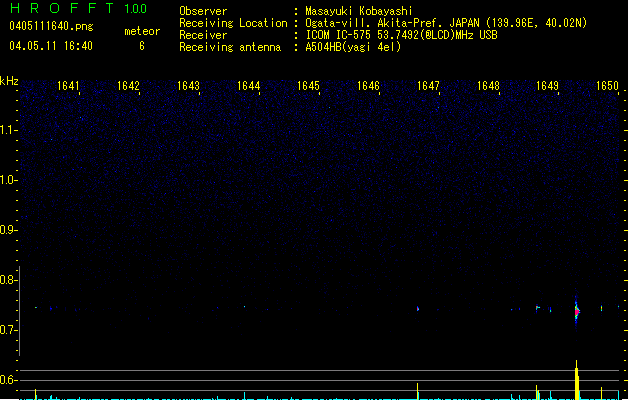Click the meteor label
Viewport: 629px width, 400px height.
click(142, 31)
